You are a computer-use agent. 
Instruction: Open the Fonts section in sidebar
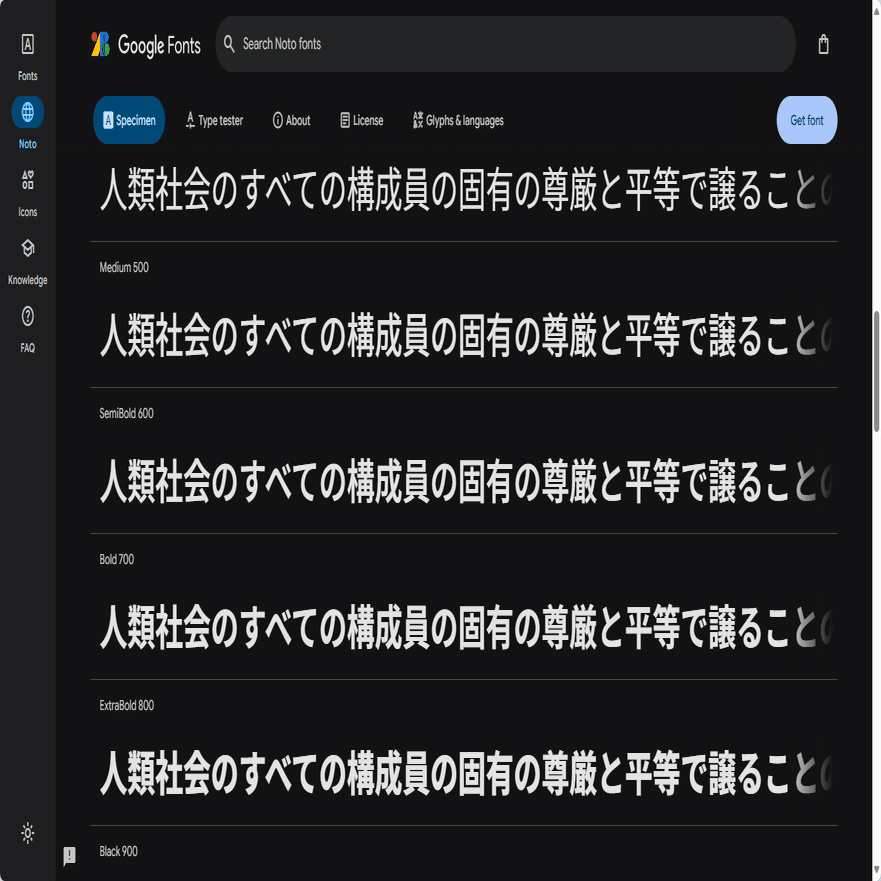click(x=28, y=56)
